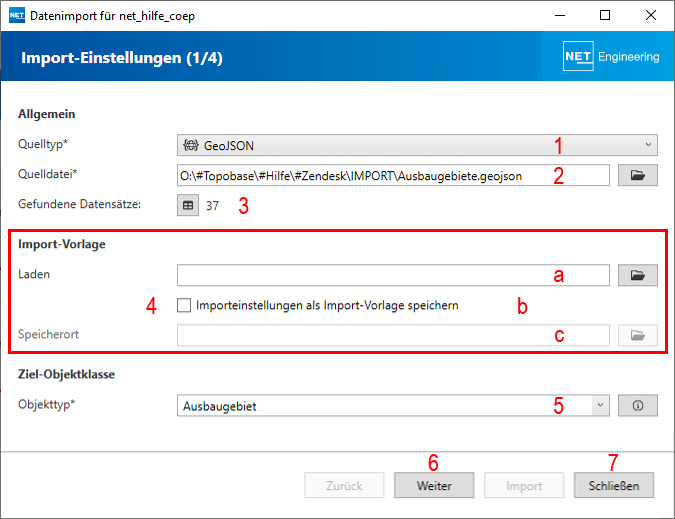Focus the Quelldatei path input field
The image size is (675, 519).
[393, 175]
